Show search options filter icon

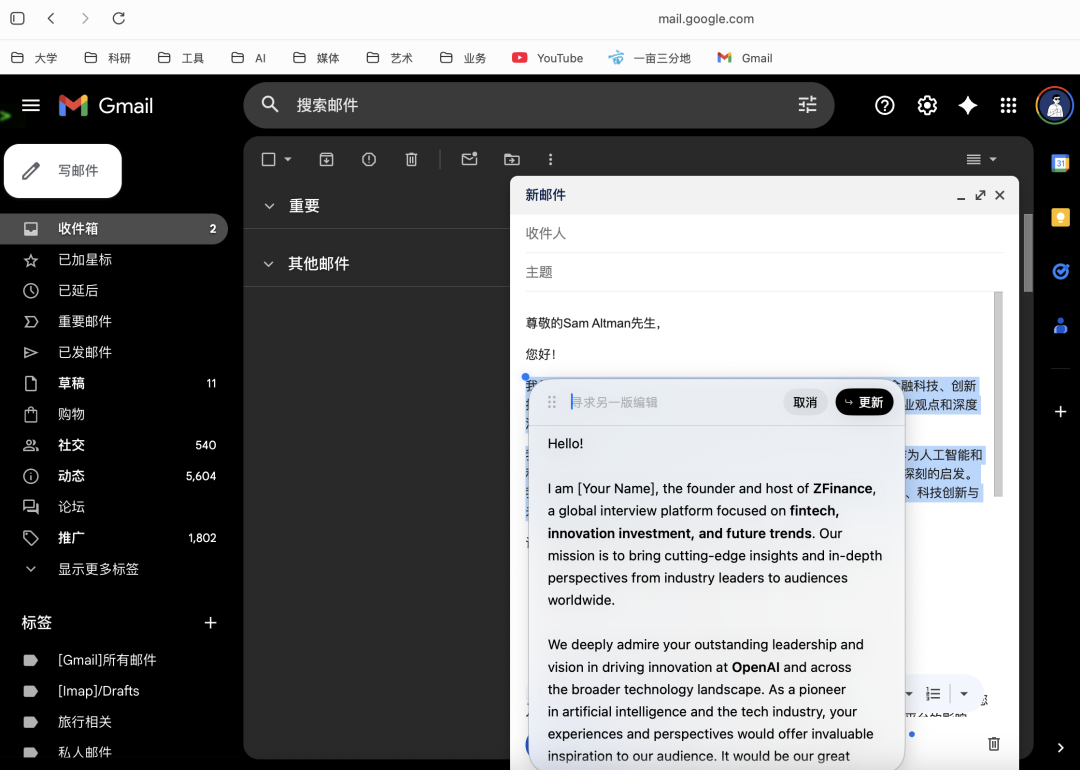[807, 105]
